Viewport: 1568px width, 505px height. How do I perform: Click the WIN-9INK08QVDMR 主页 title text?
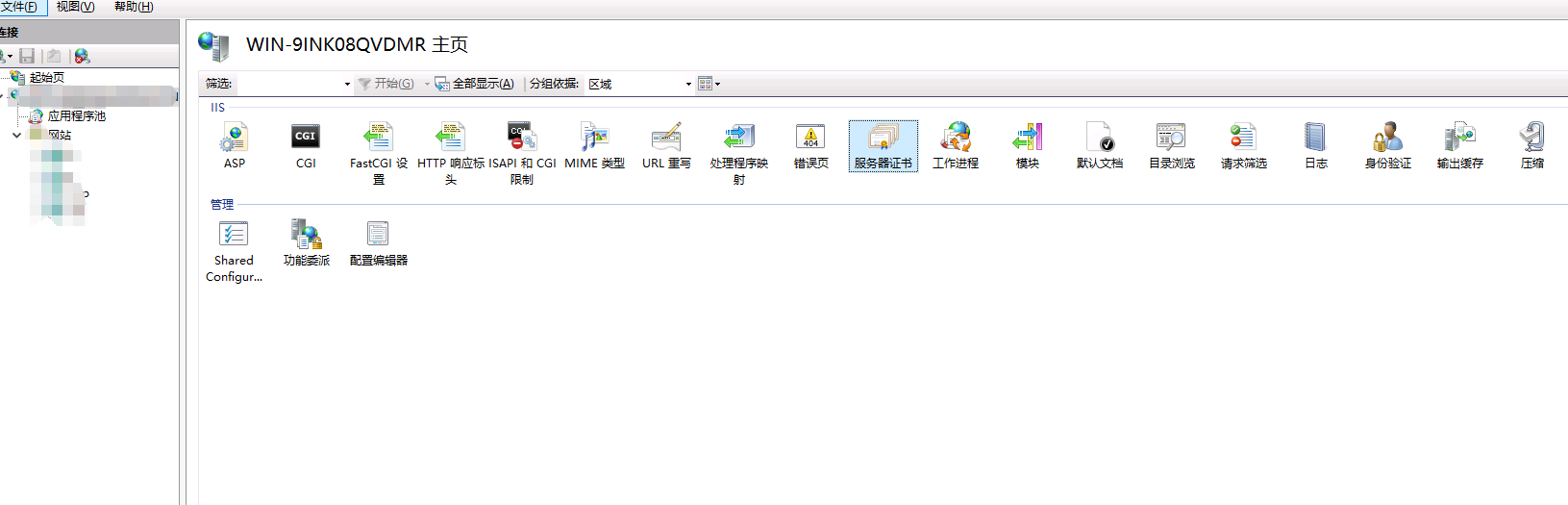(357, 45)
